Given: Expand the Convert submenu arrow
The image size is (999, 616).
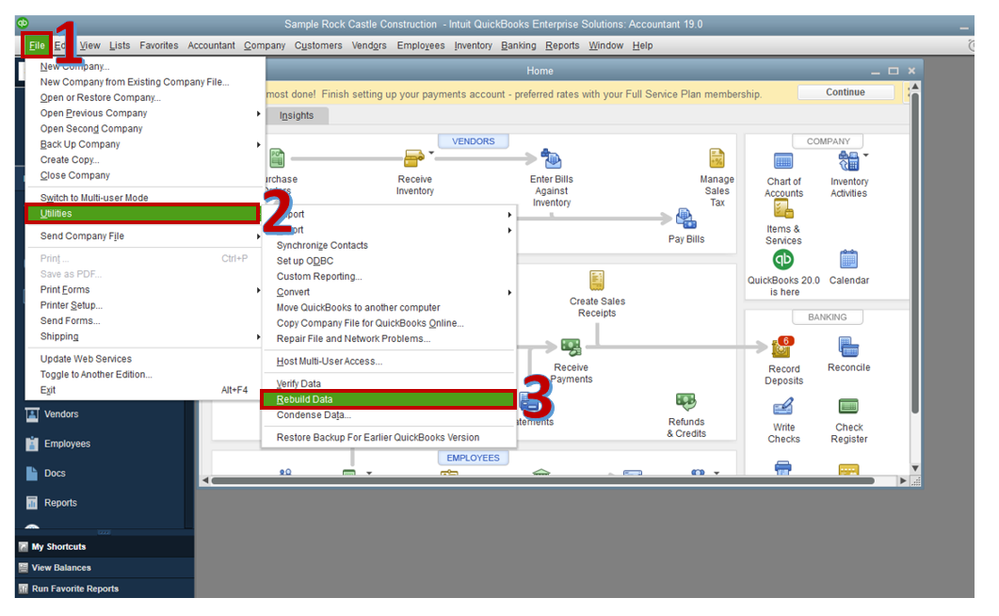Looking at the screenshot, I should pyautogui.click(x=509, y=292).
